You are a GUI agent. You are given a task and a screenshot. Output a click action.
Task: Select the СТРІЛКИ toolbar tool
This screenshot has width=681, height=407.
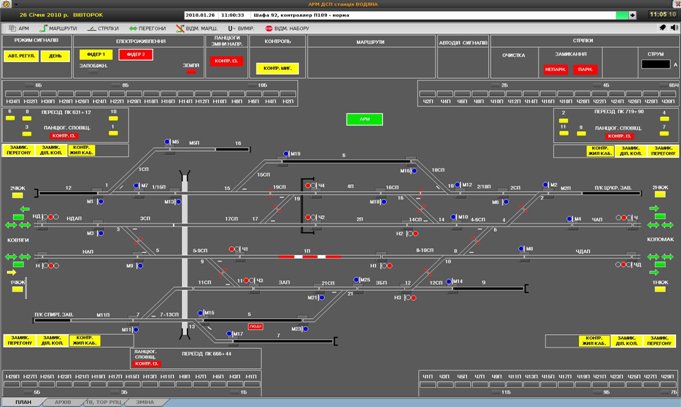click(111, 30)
